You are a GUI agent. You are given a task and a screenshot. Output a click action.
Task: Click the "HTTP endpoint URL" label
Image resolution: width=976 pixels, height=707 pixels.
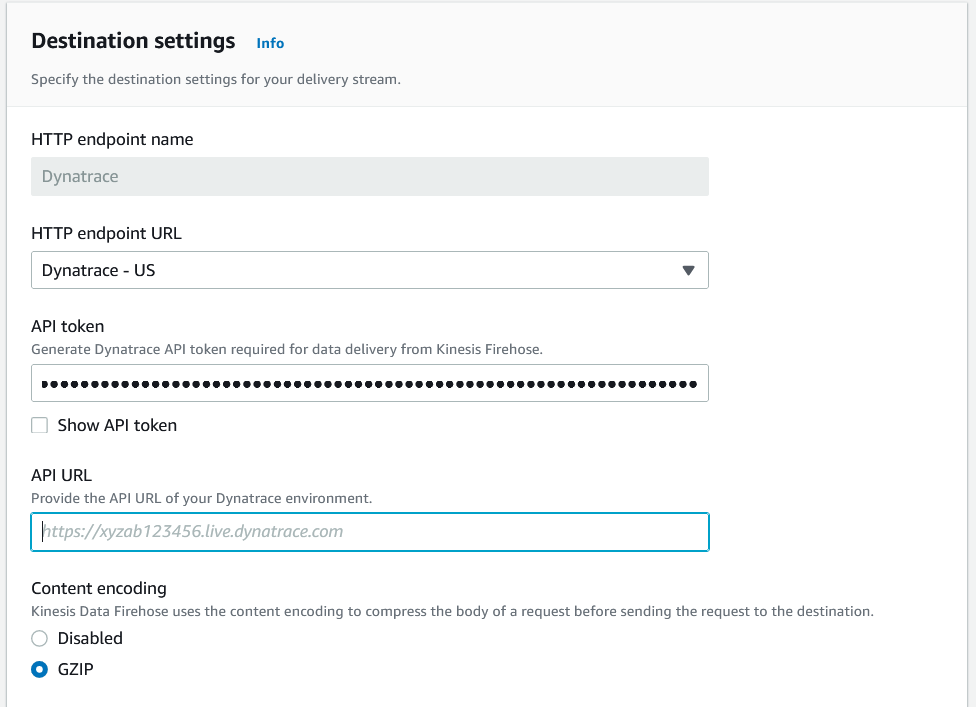point(106,233)
